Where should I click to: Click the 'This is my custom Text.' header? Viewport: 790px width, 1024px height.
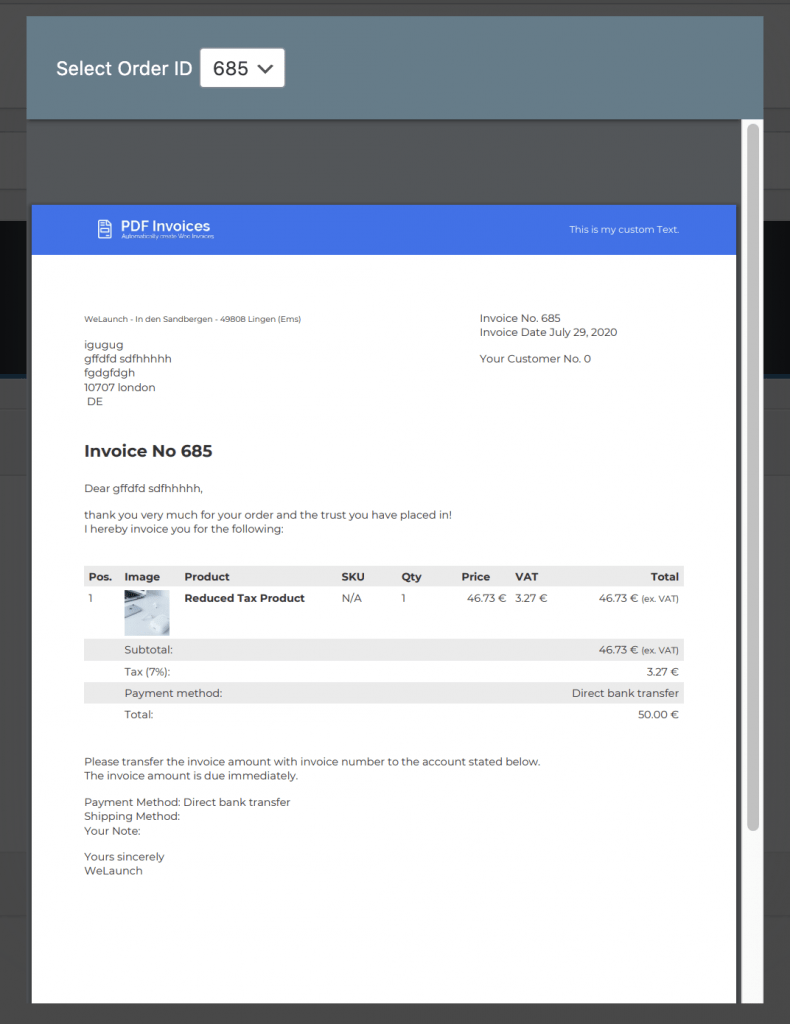click(624, 230)
